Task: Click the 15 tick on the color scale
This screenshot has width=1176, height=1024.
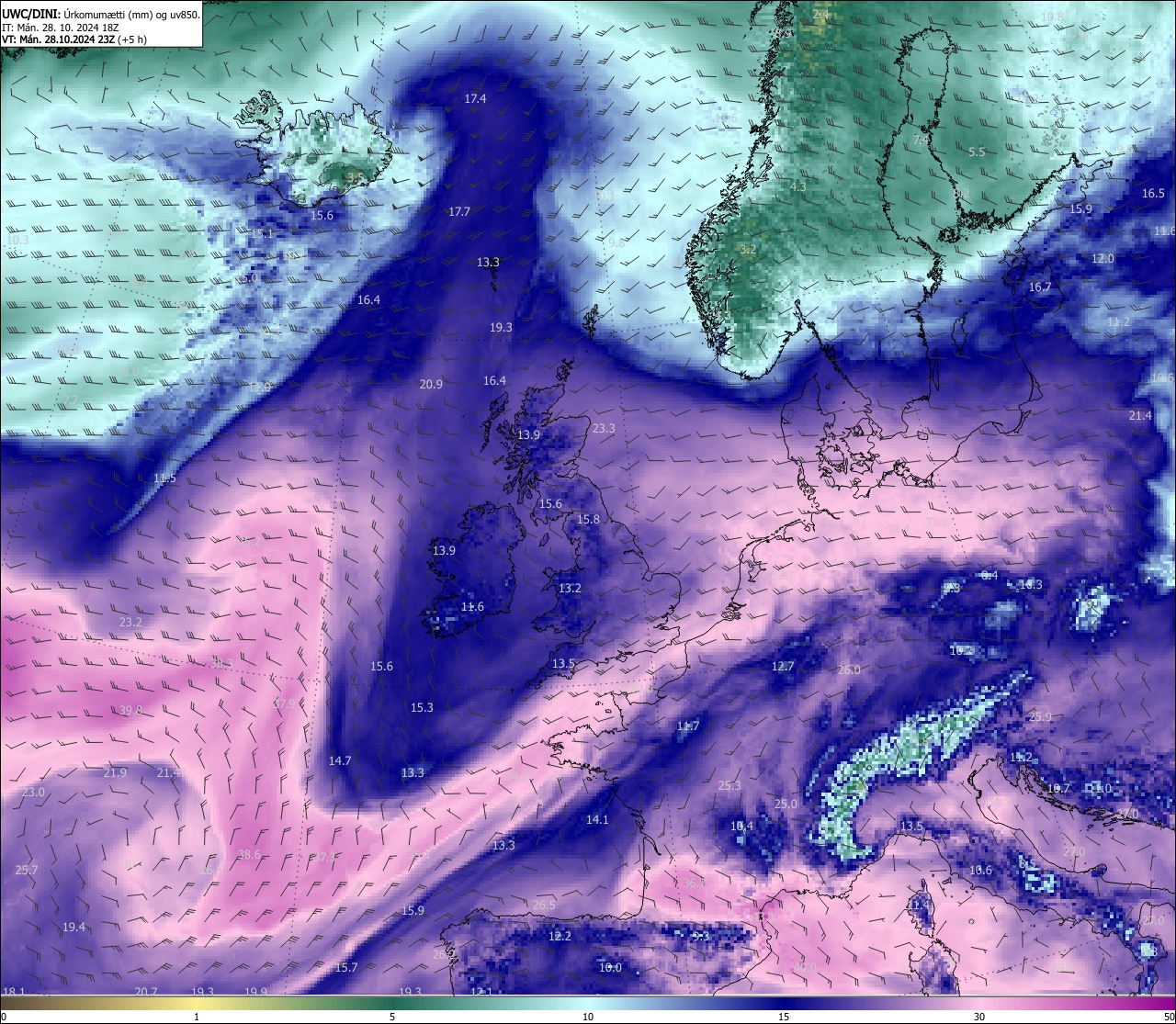Action: tap(784, 1017)
